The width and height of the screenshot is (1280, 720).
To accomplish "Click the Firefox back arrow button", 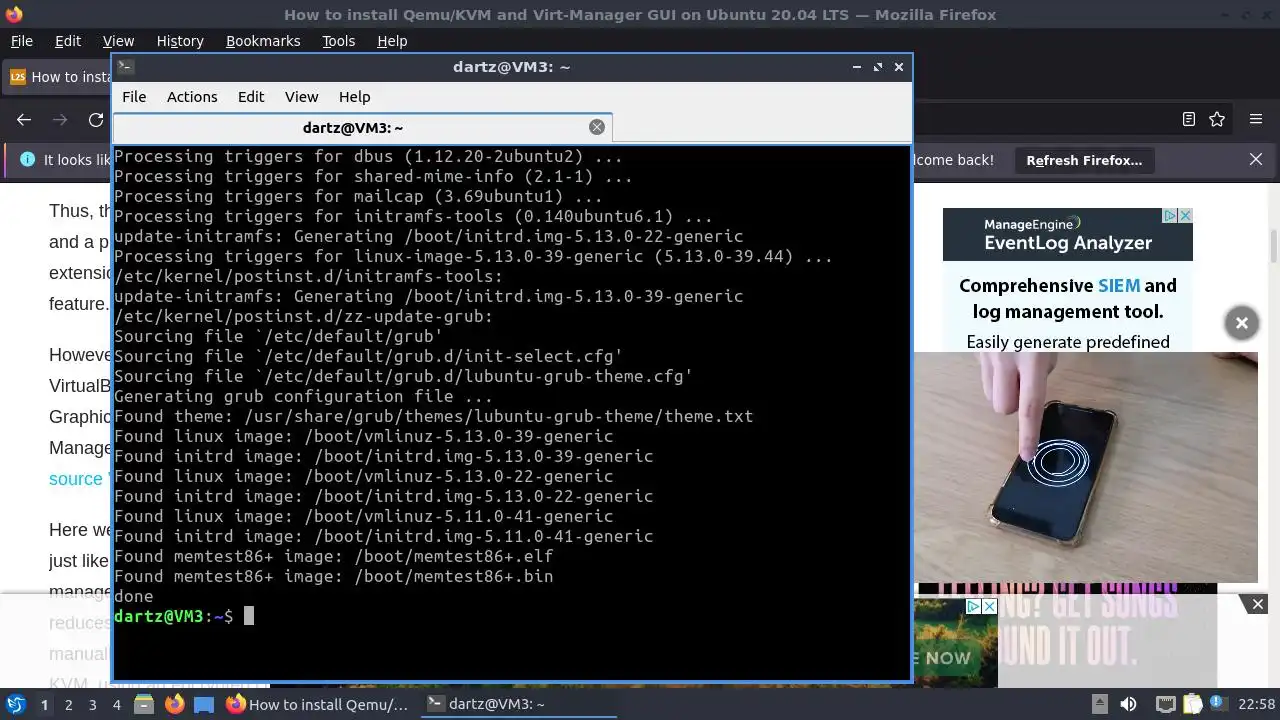I will 24,120.
